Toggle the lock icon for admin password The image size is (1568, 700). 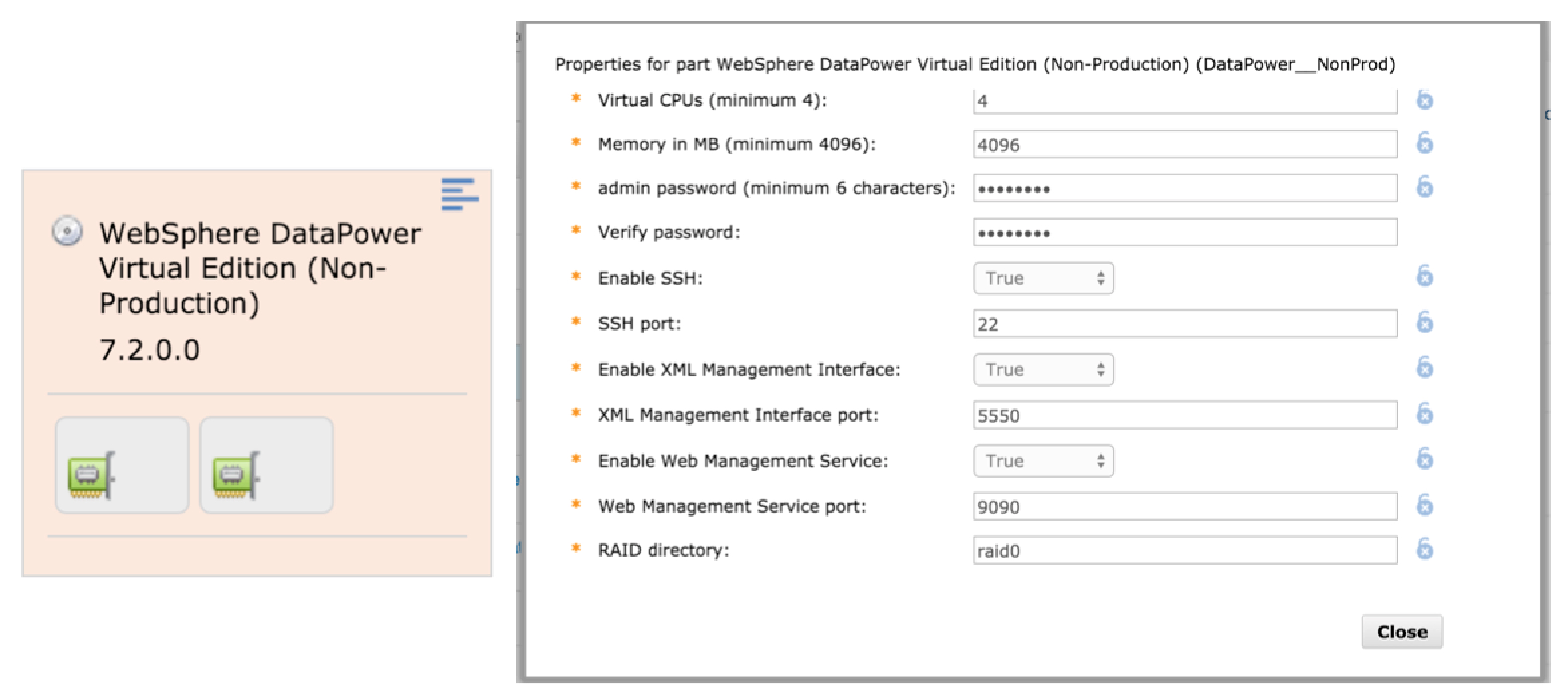coord(1425,187)
